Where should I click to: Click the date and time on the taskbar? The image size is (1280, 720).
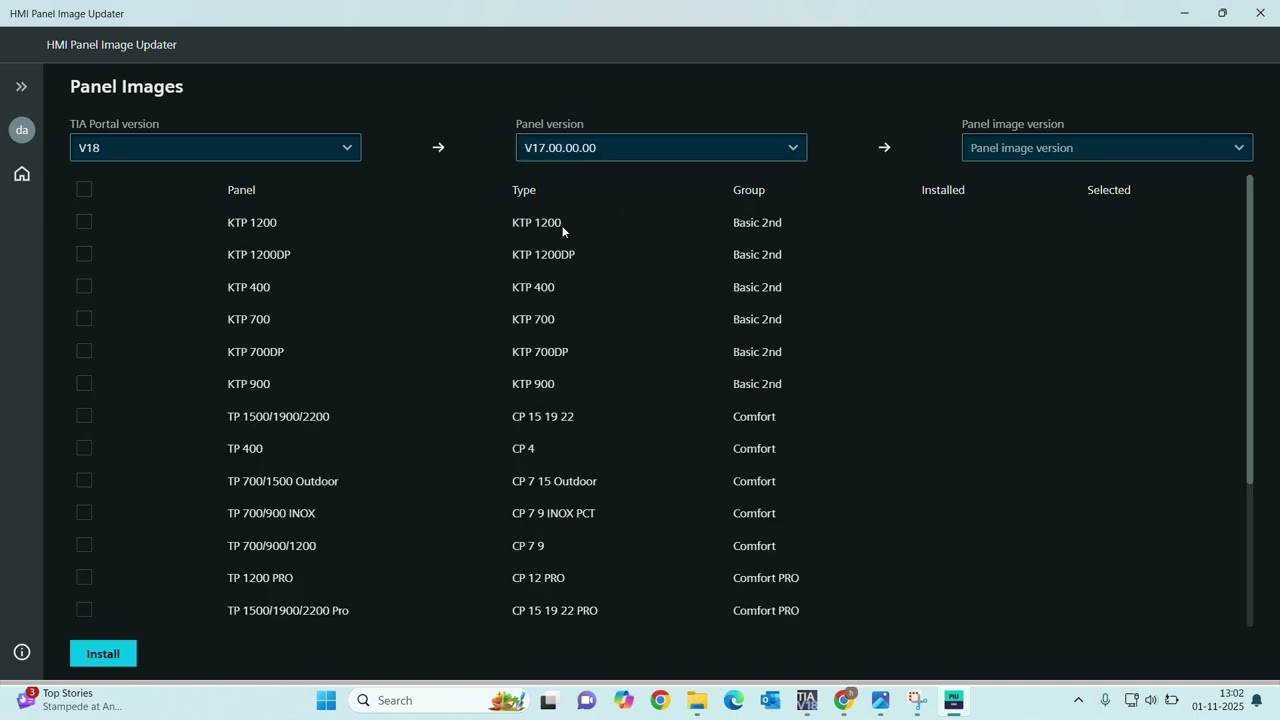click(1217, 700)
